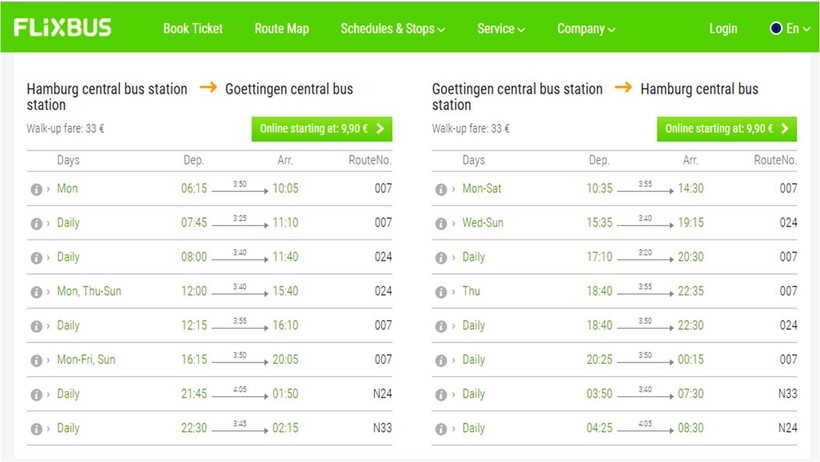Click info icon for Hamburg 22:30 N33 departure
This screenshot has width=820, height=462.
click(x=36, y=428)
